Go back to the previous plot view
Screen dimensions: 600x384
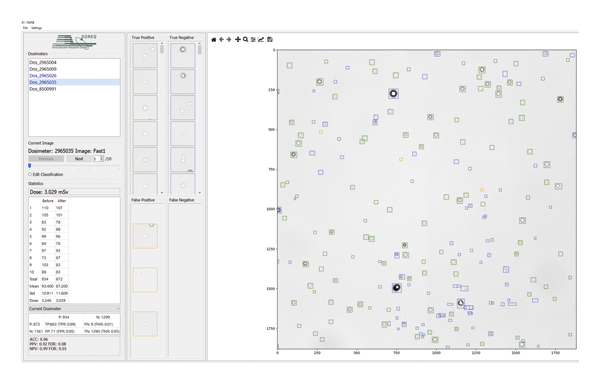pos(221,39)
